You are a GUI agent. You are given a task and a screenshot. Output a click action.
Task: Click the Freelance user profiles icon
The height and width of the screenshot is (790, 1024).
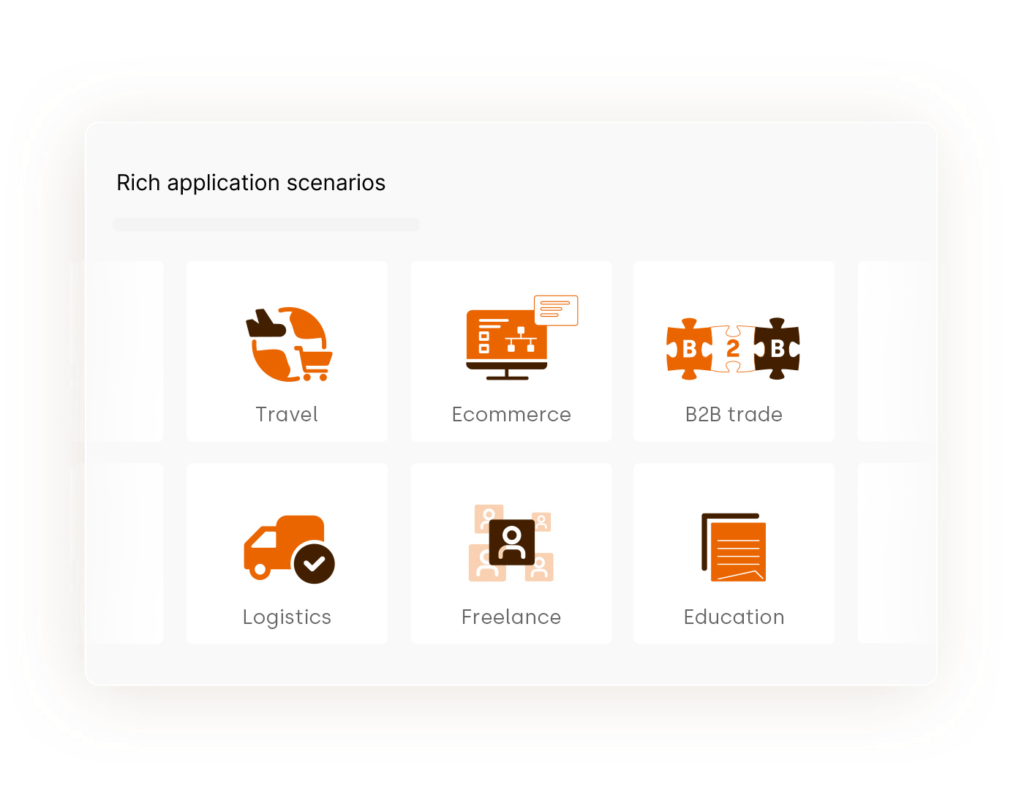511,543
